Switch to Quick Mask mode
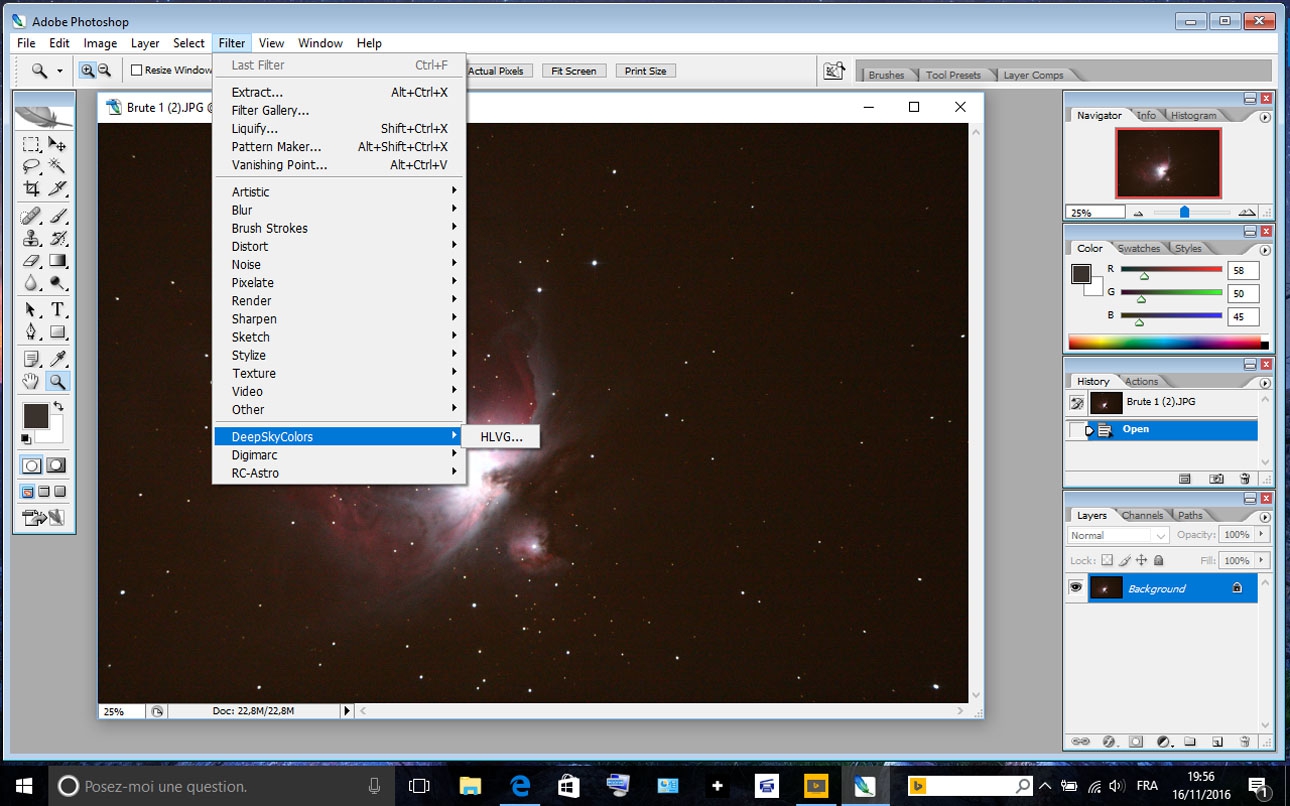Screen dimensions: 1290x806 [57, 465]
